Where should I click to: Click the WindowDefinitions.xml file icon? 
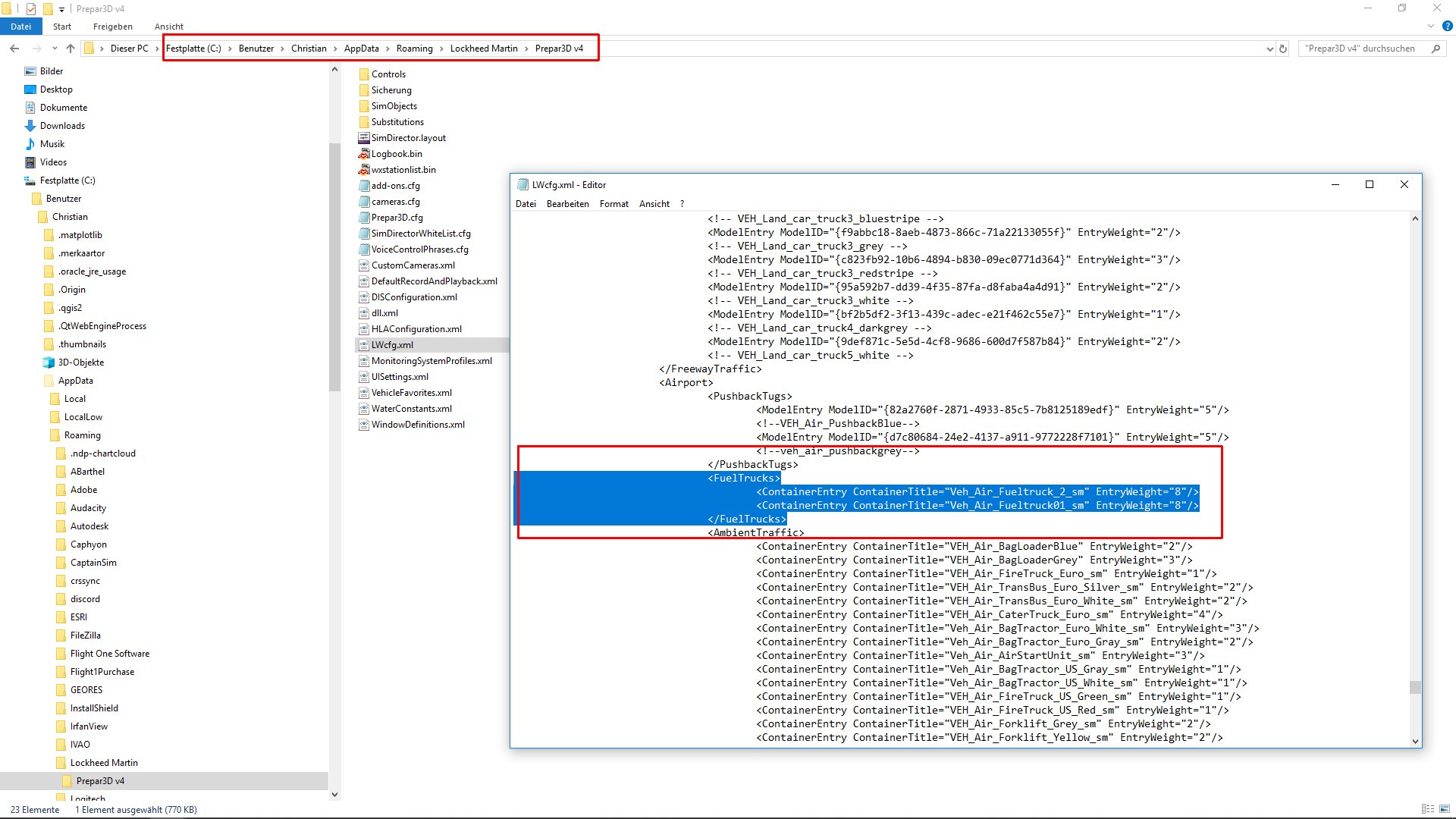[365, 424]
